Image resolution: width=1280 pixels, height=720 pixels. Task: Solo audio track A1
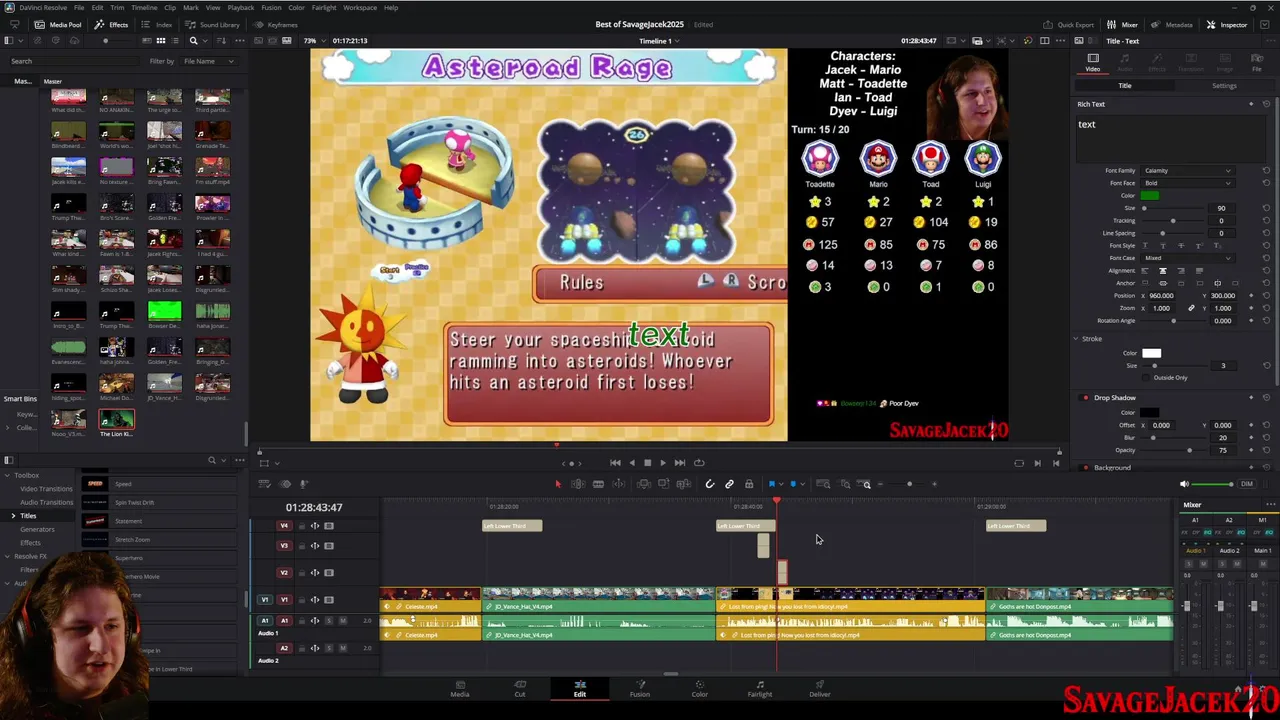(x=329, y=621)
